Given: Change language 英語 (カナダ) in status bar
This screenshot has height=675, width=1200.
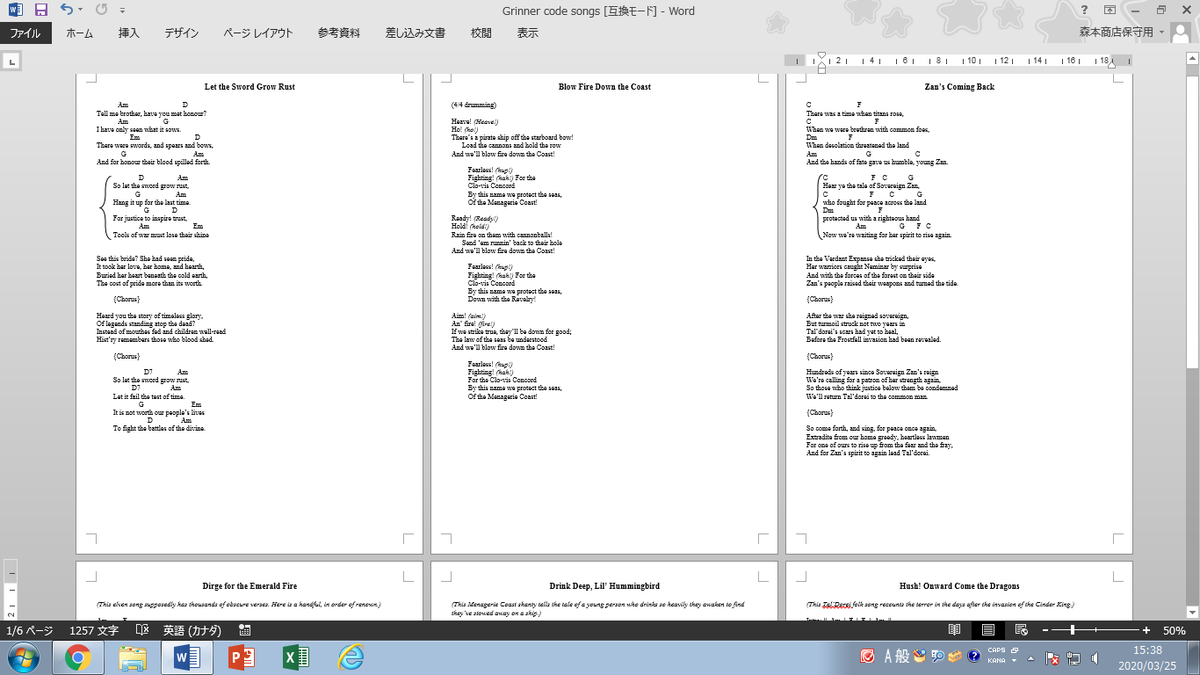Looking at the screenshot, I should point(194,631).
